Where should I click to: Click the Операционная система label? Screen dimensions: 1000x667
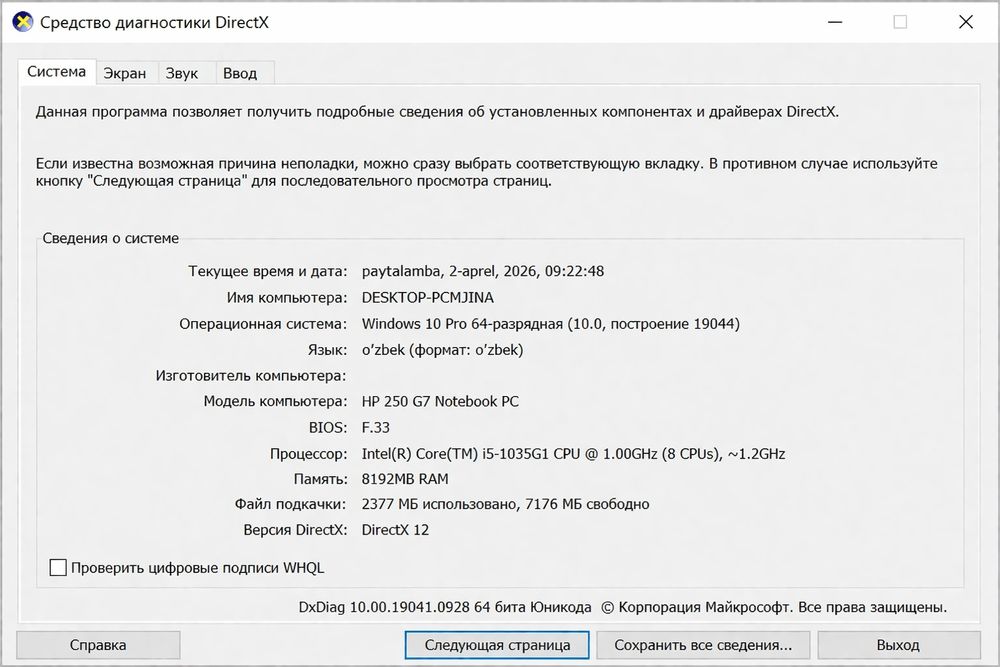point(263,324)
